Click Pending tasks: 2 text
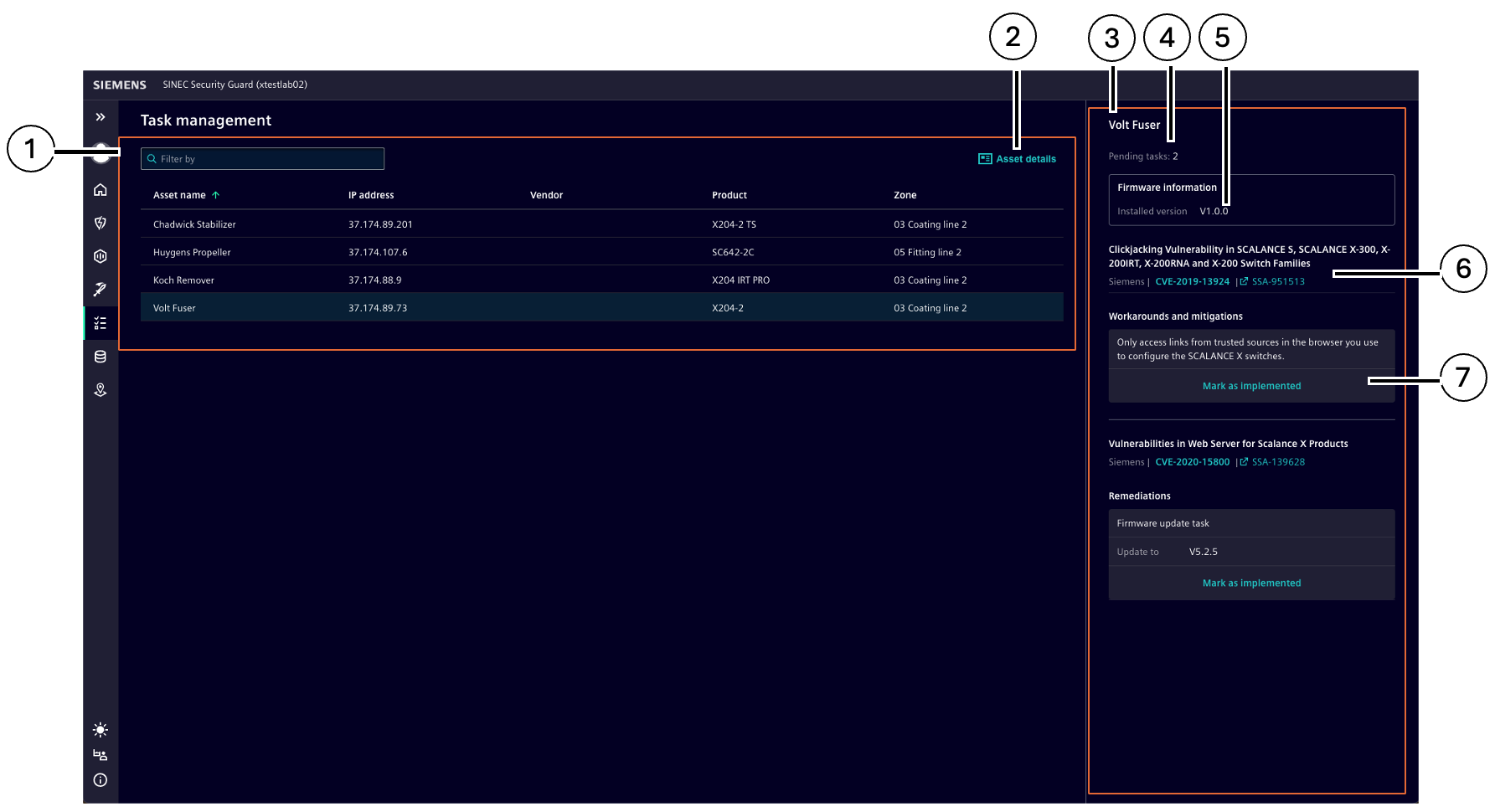Image resolution: width=1495 pixels, height=812 pixels. [1143, 157]
